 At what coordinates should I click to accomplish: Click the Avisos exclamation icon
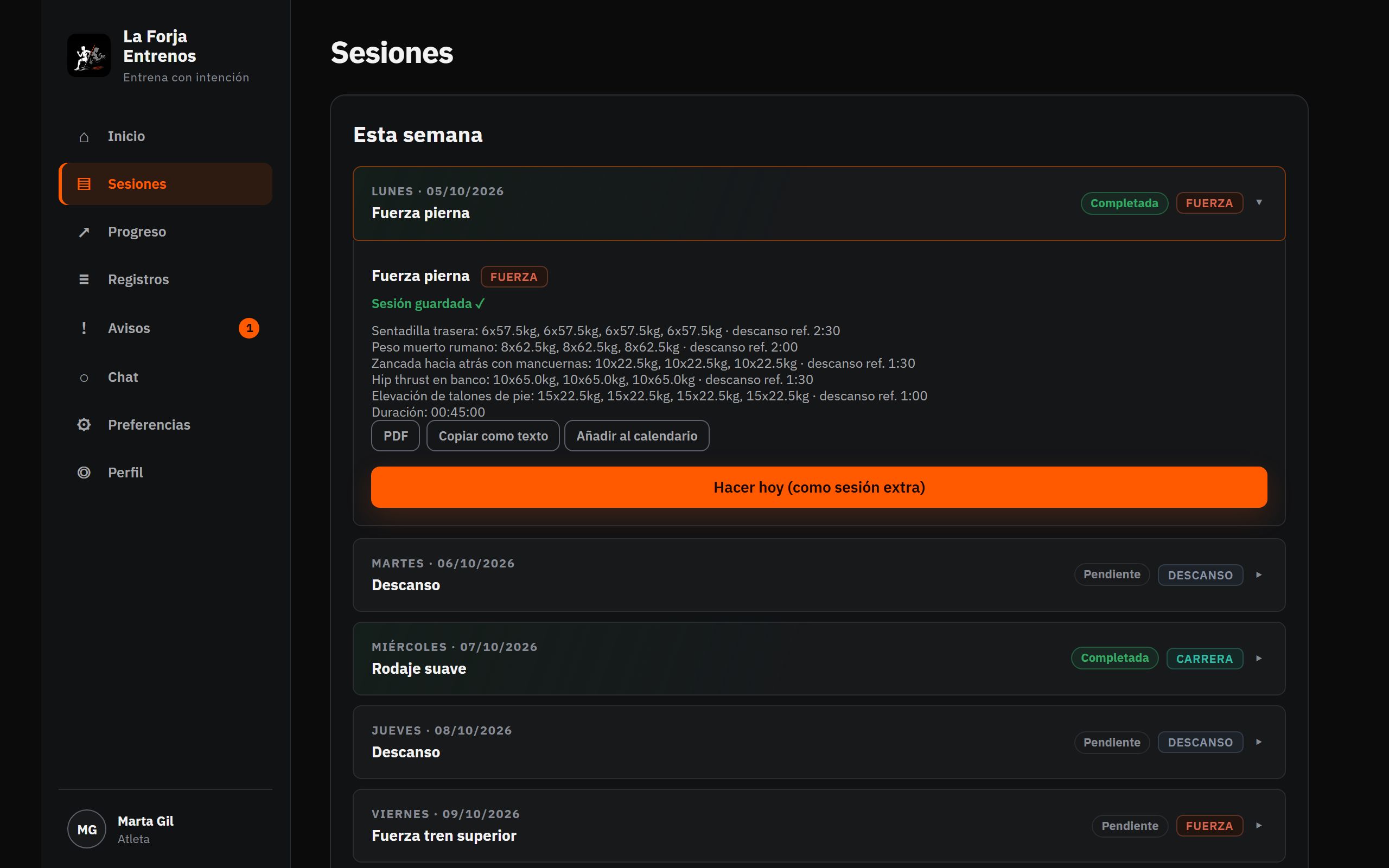tap(84, 328)
